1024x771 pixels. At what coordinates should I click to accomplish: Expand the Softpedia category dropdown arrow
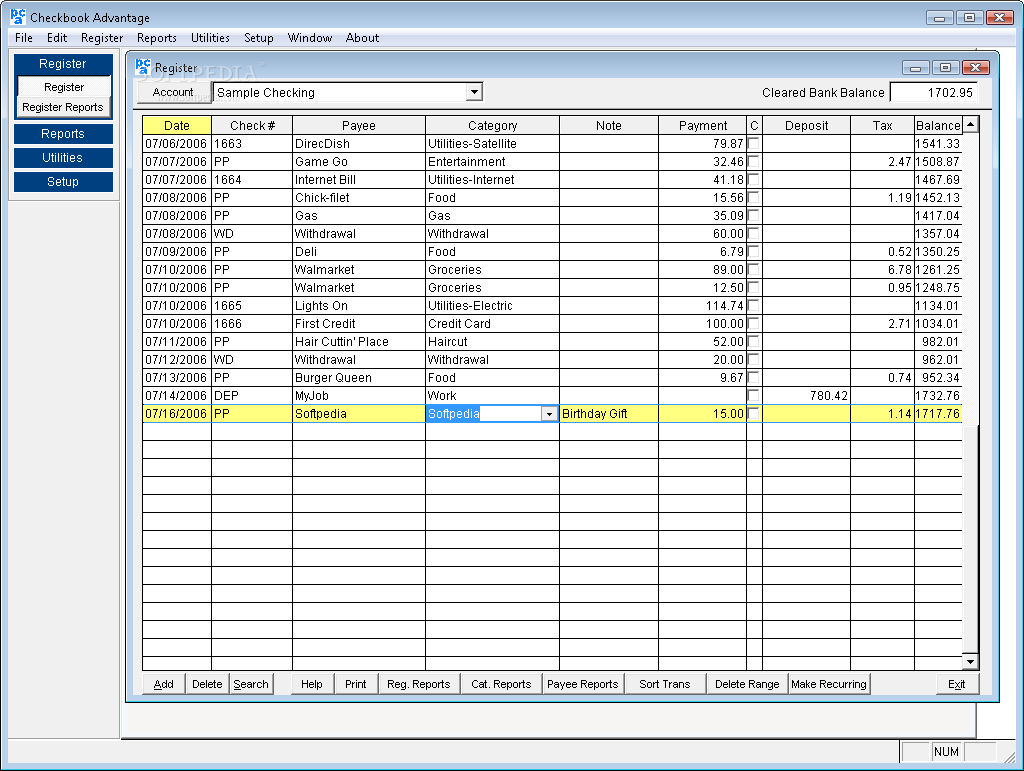point(549,414)
